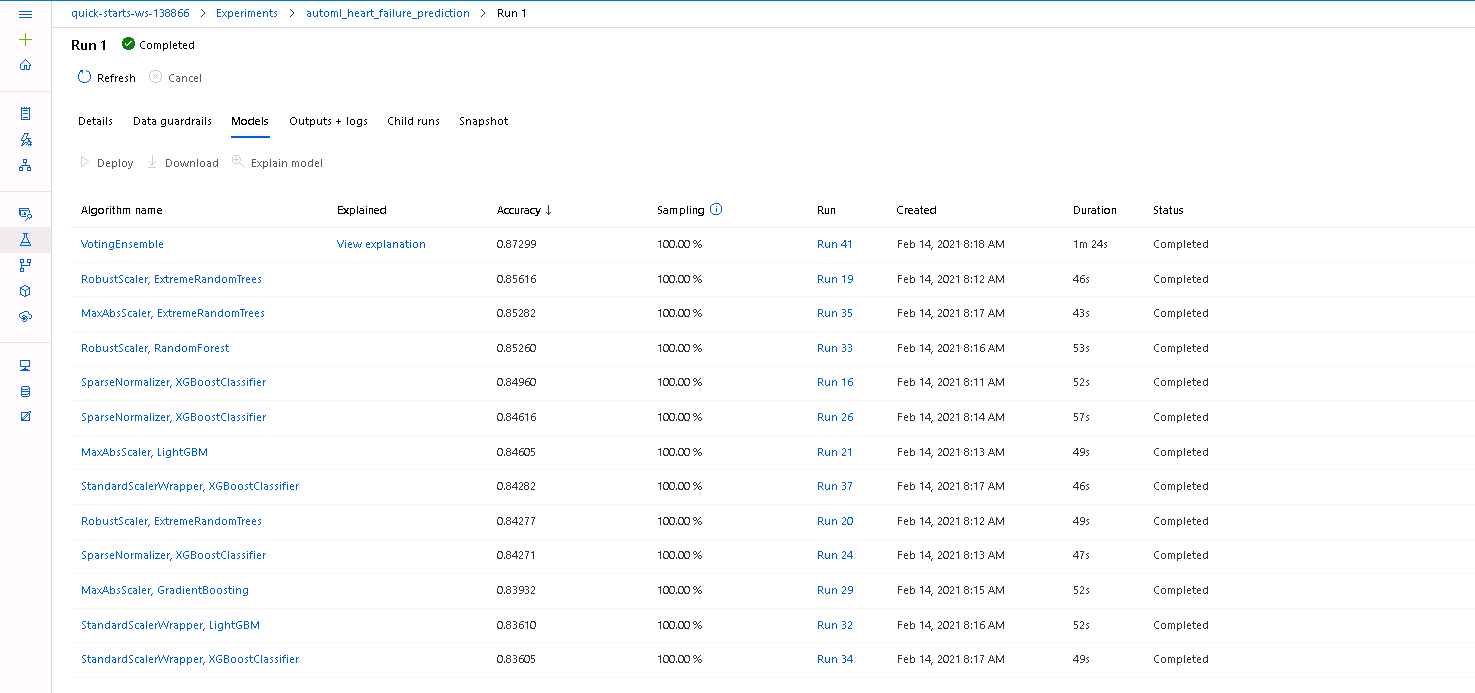Go to Experiments via the breadcrumb
This screenshot has width=1475, height=693.
coord(246,13)
